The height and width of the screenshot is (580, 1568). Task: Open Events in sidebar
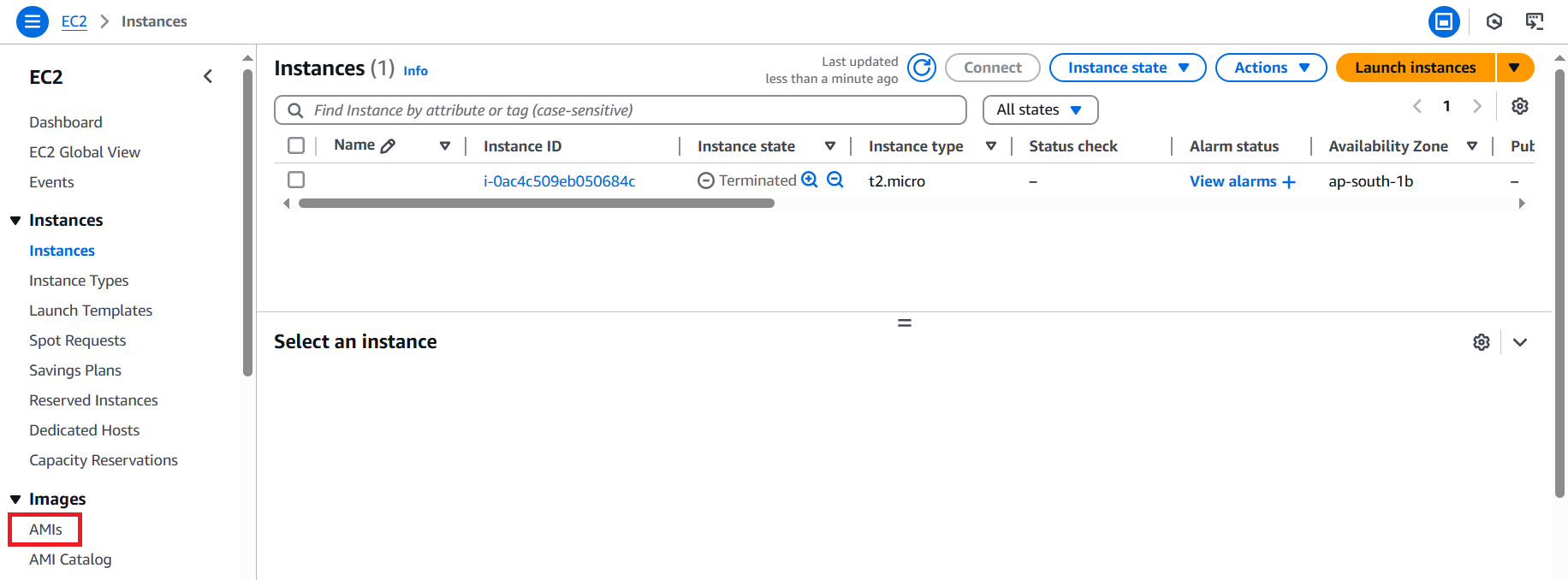51,182
